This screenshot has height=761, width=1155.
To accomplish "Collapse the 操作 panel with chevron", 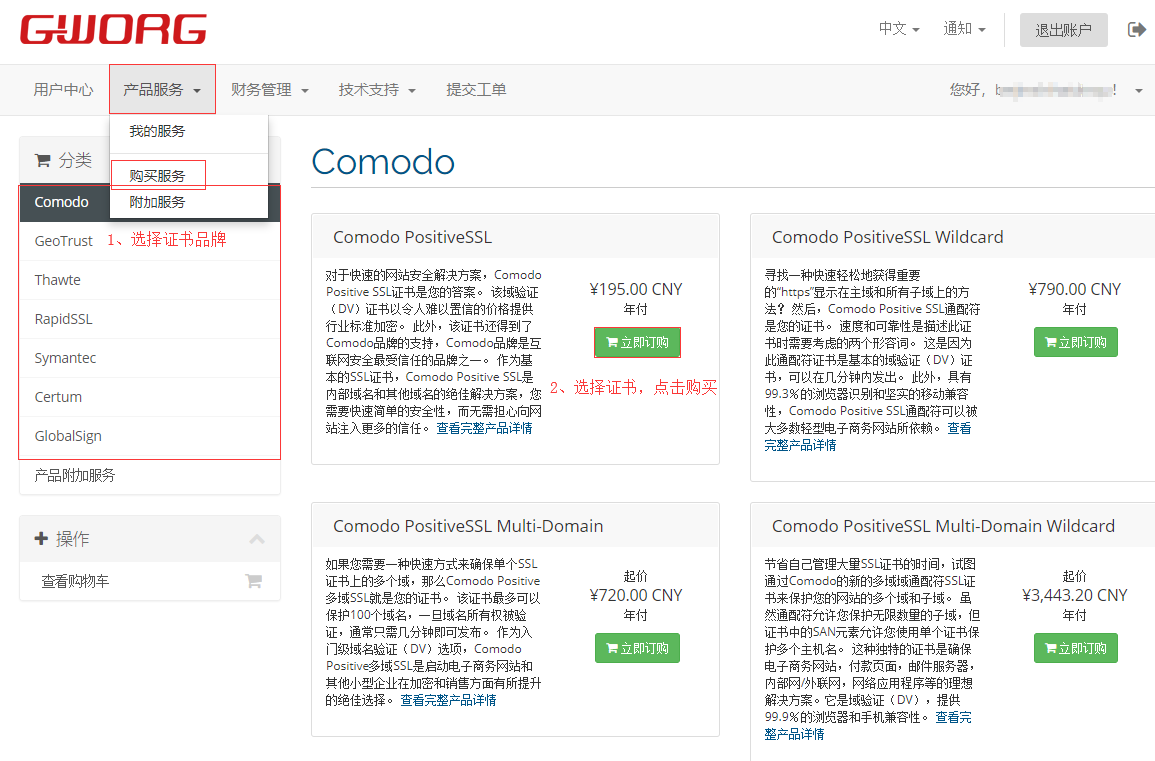I will tap(257, 539).
